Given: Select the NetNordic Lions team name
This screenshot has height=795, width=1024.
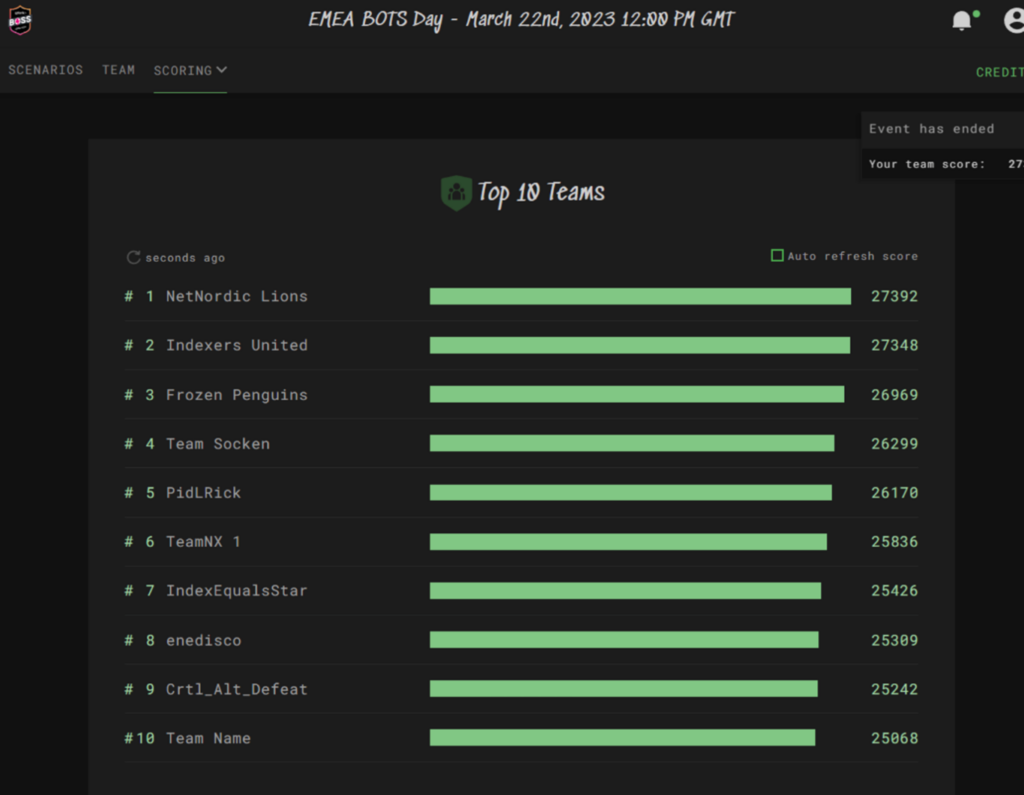Looking at the screenshot, I should tap(236, 296).
